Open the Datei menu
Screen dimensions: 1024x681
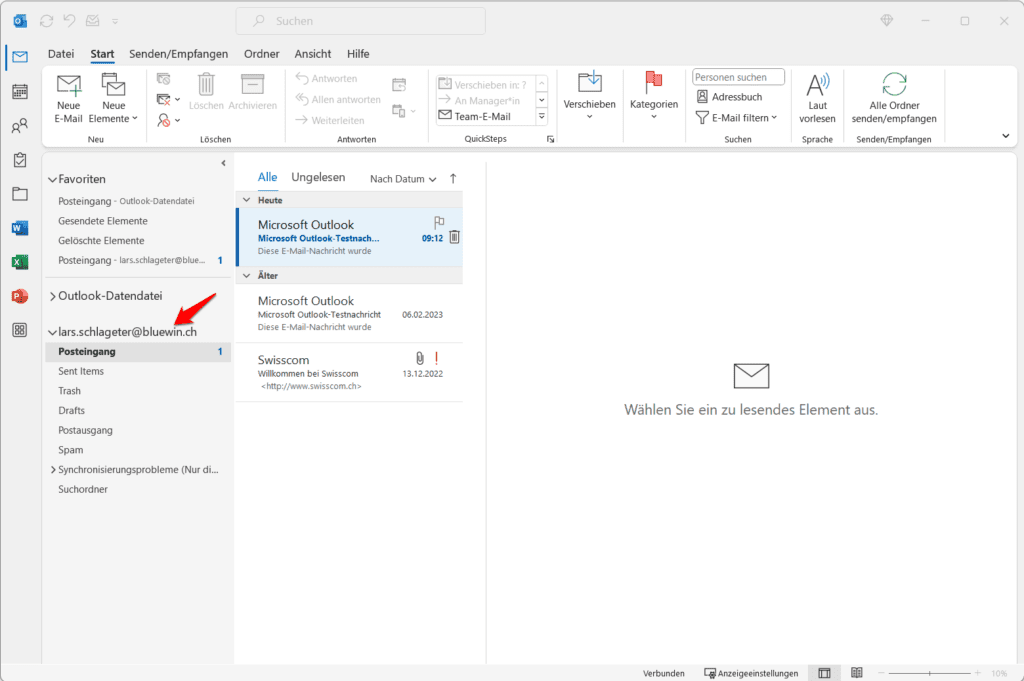(x=61, y=54)
